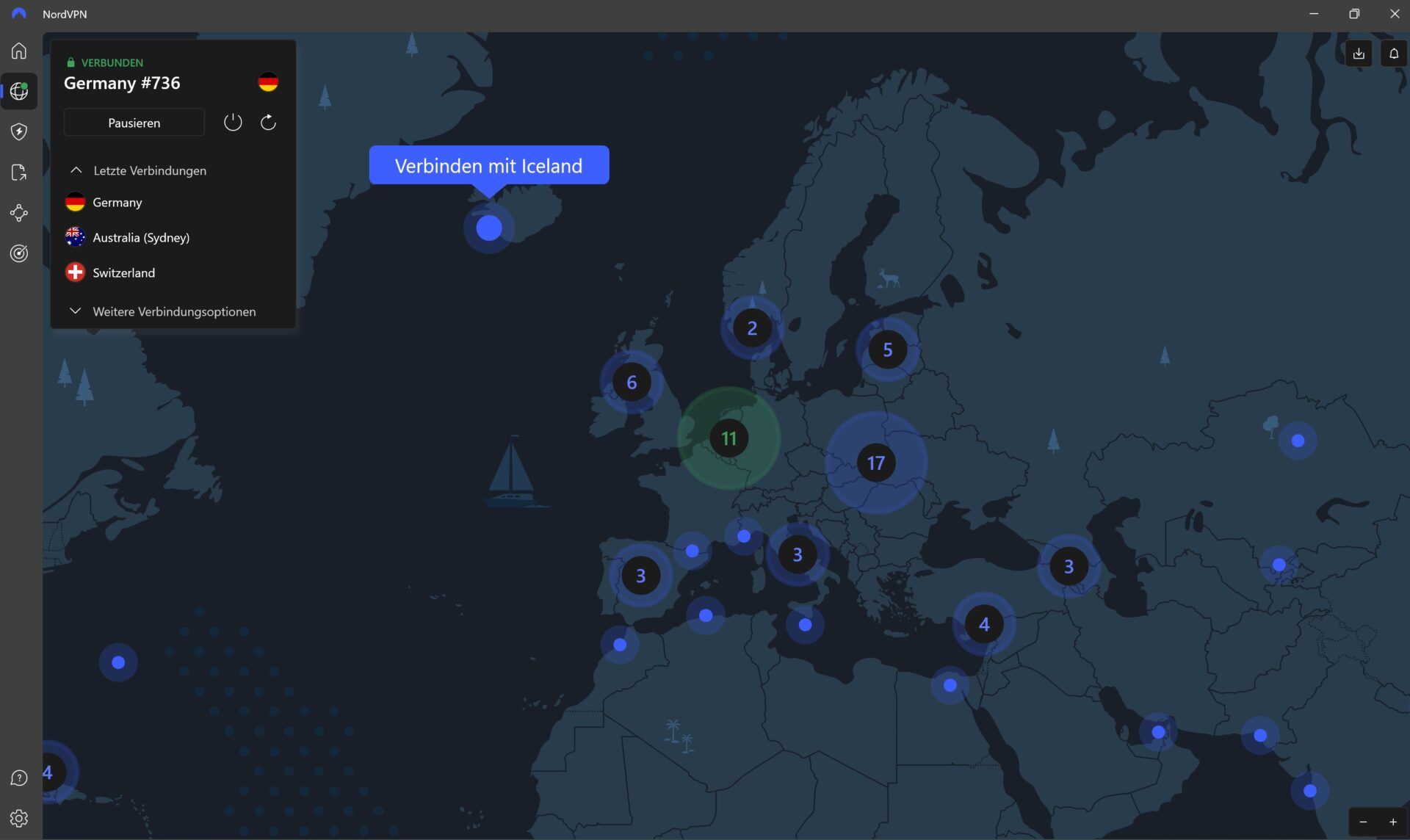Open the Meshnet nodes icon

click(19, 213)
